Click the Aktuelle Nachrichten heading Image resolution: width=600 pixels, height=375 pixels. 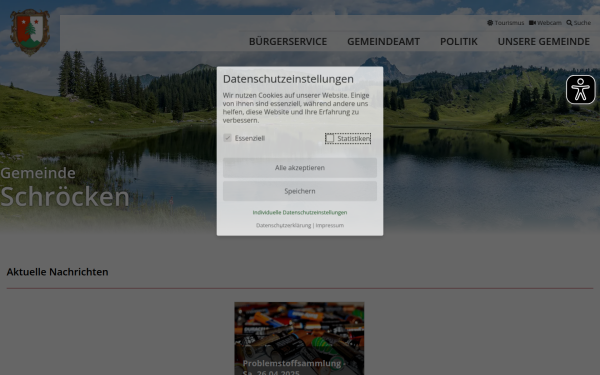pyautogui.click(x=57, y=272)
